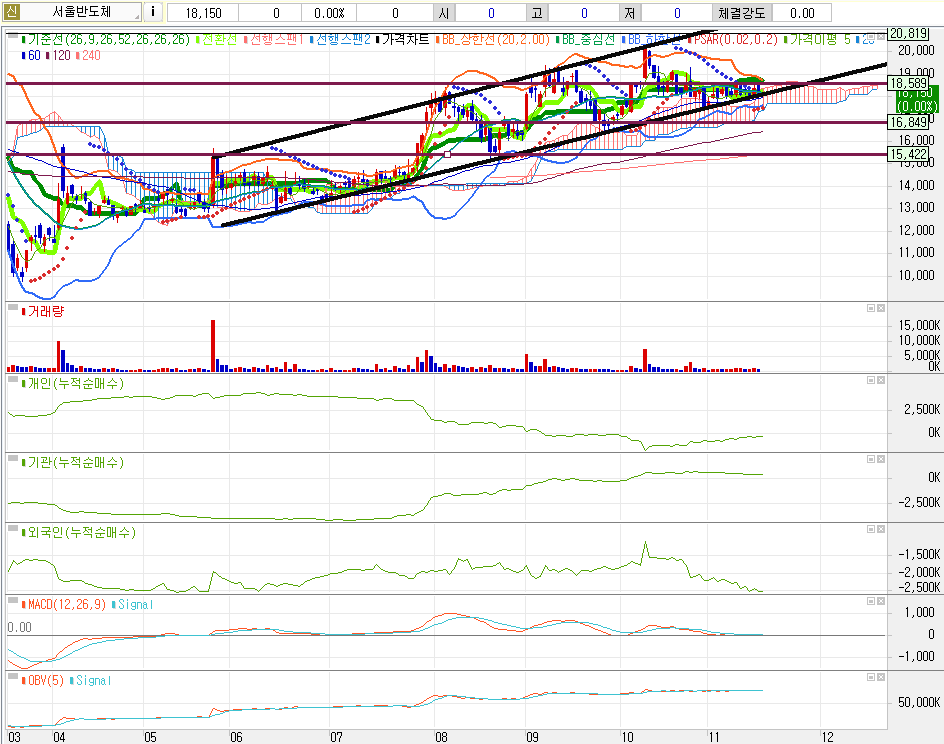Click the 20,819 price tag
Screen dimensions: 944x744
(x=908, y=34)
